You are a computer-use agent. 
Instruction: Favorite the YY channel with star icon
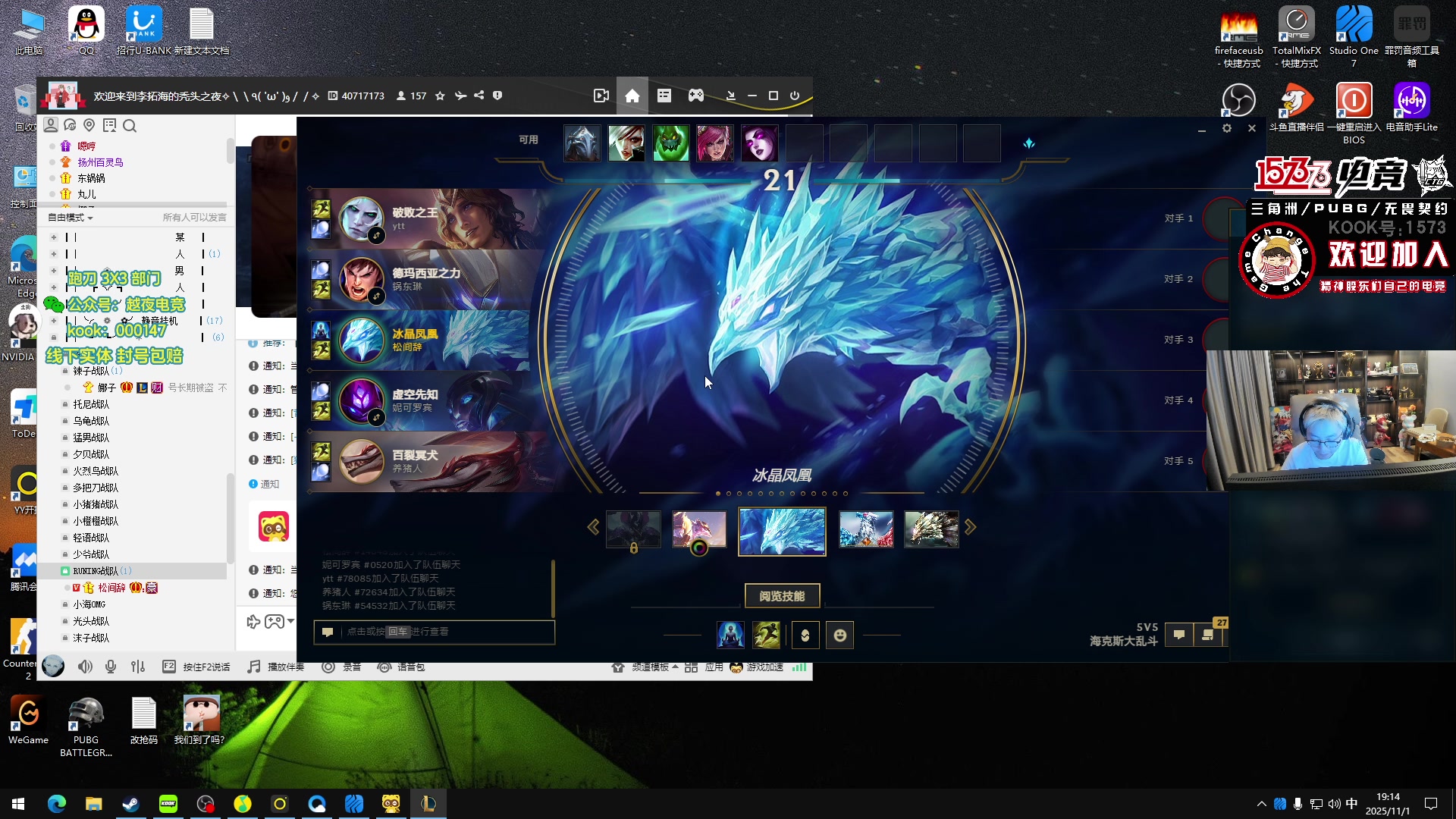point(440,96)
